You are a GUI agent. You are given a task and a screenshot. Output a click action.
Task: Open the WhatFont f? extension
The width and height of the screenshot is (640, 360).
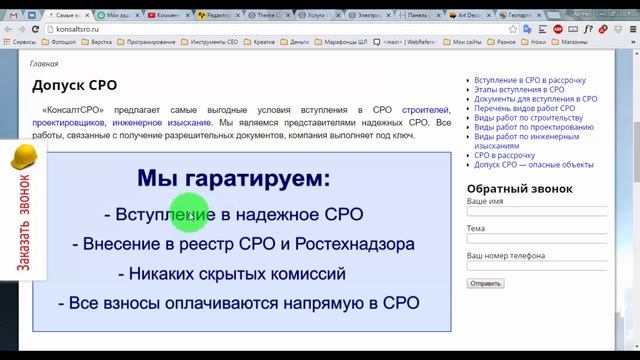(x=588, y=29)
